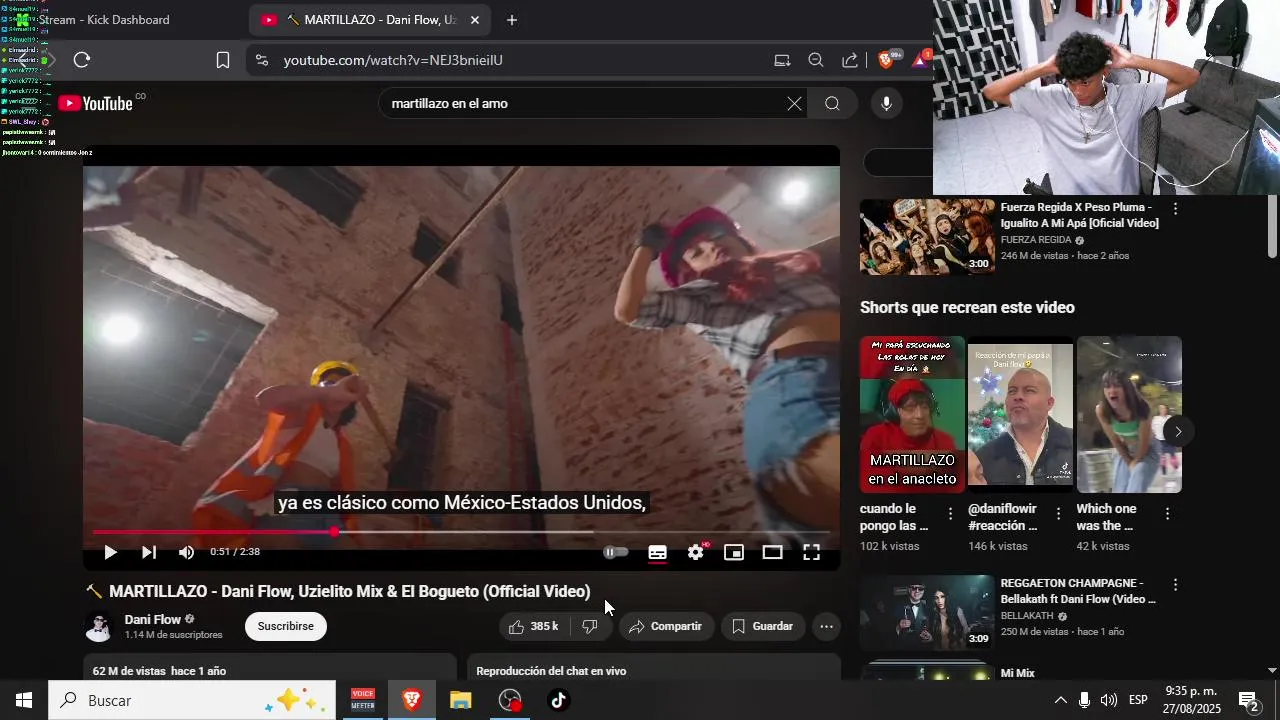1280x720 pixels.
Task: Click the taskbar Buscar search box
Action: coord(192,700)
